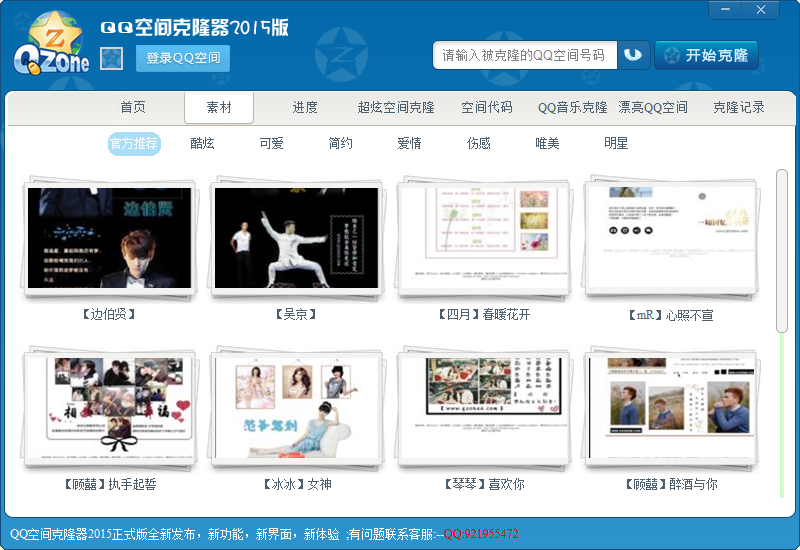Screen dimensions: 800x550
Task: Select the 素材 tab
Action: point(219,108)
